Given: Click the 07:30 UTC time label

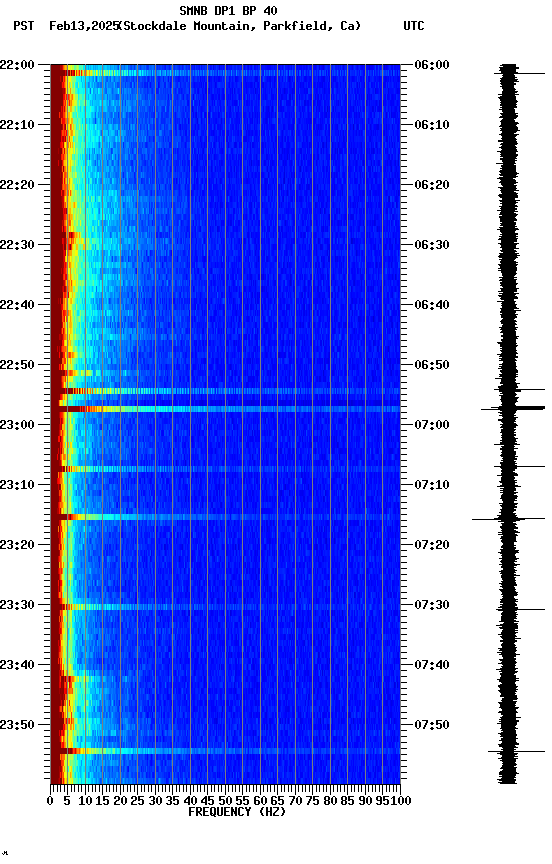Looking at the screenshot, I should coord(431,605).
